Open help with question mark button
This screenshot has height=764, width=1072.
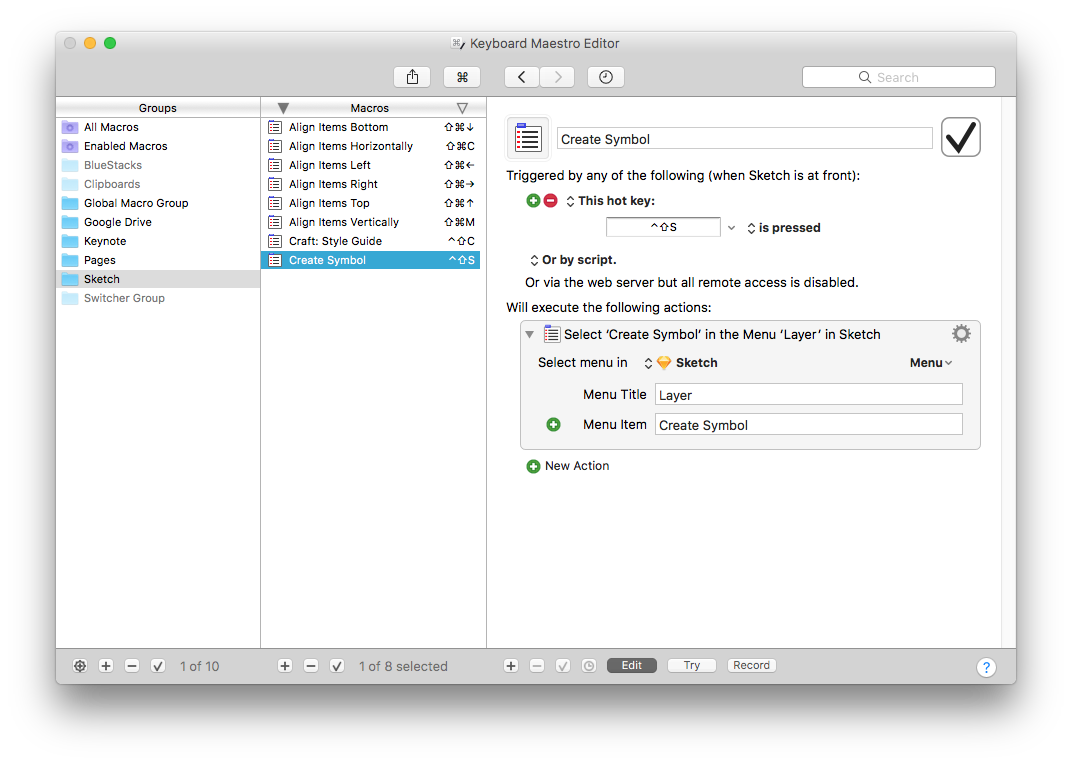[986, 667]
